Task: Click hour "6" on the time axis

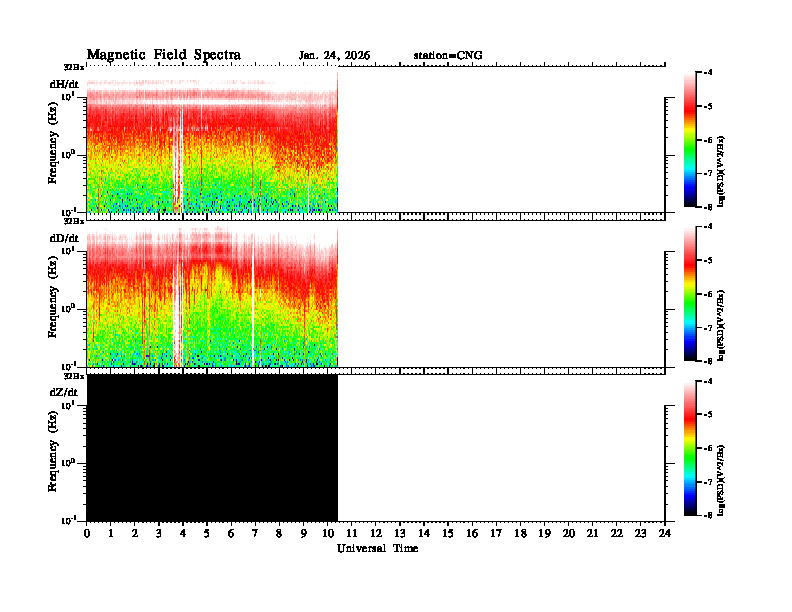Action: coord(231,534)
